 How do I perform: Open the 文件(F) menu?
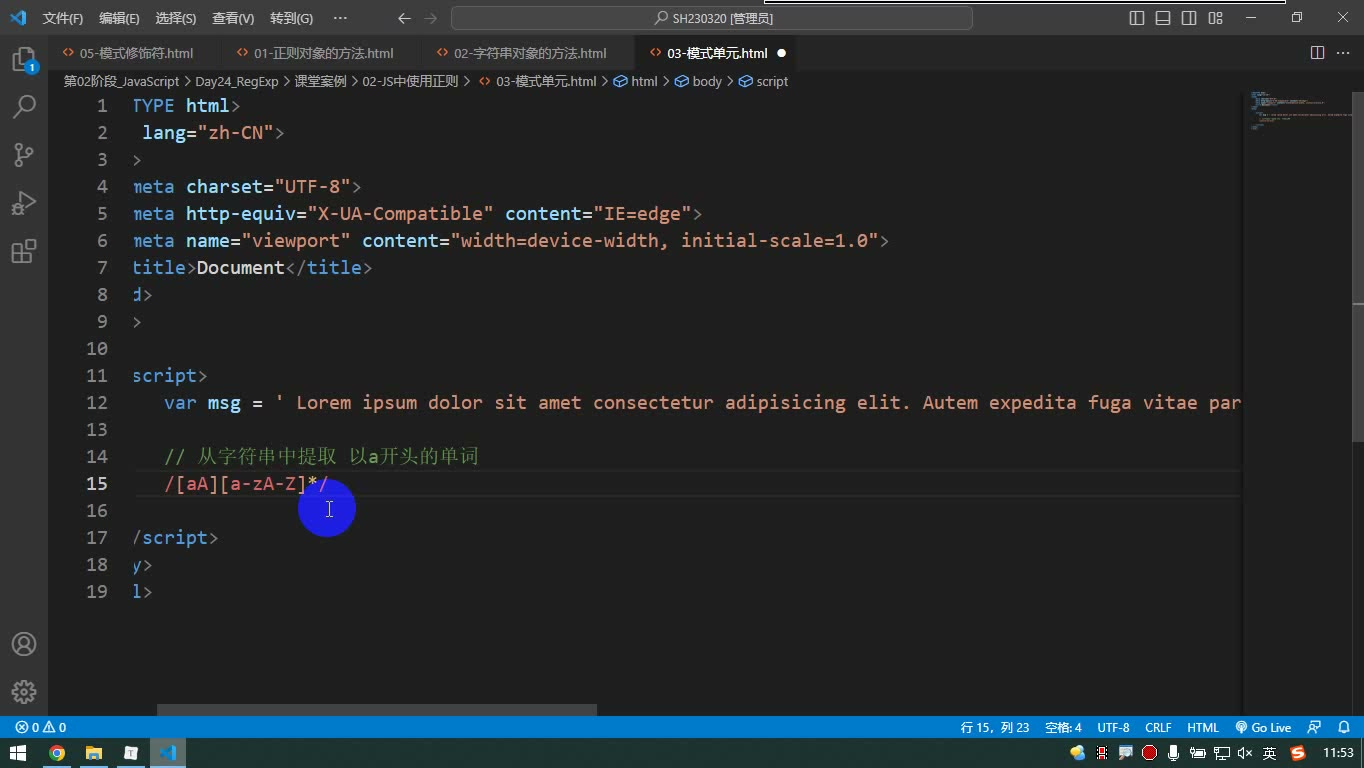click(63, 18)
